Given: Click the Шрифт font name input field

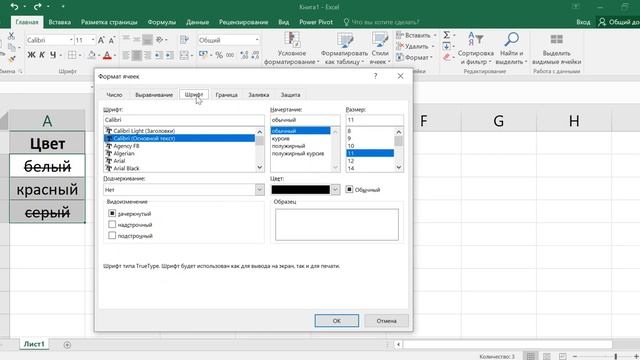Looking at the screenshot, I should coord(184,120).
